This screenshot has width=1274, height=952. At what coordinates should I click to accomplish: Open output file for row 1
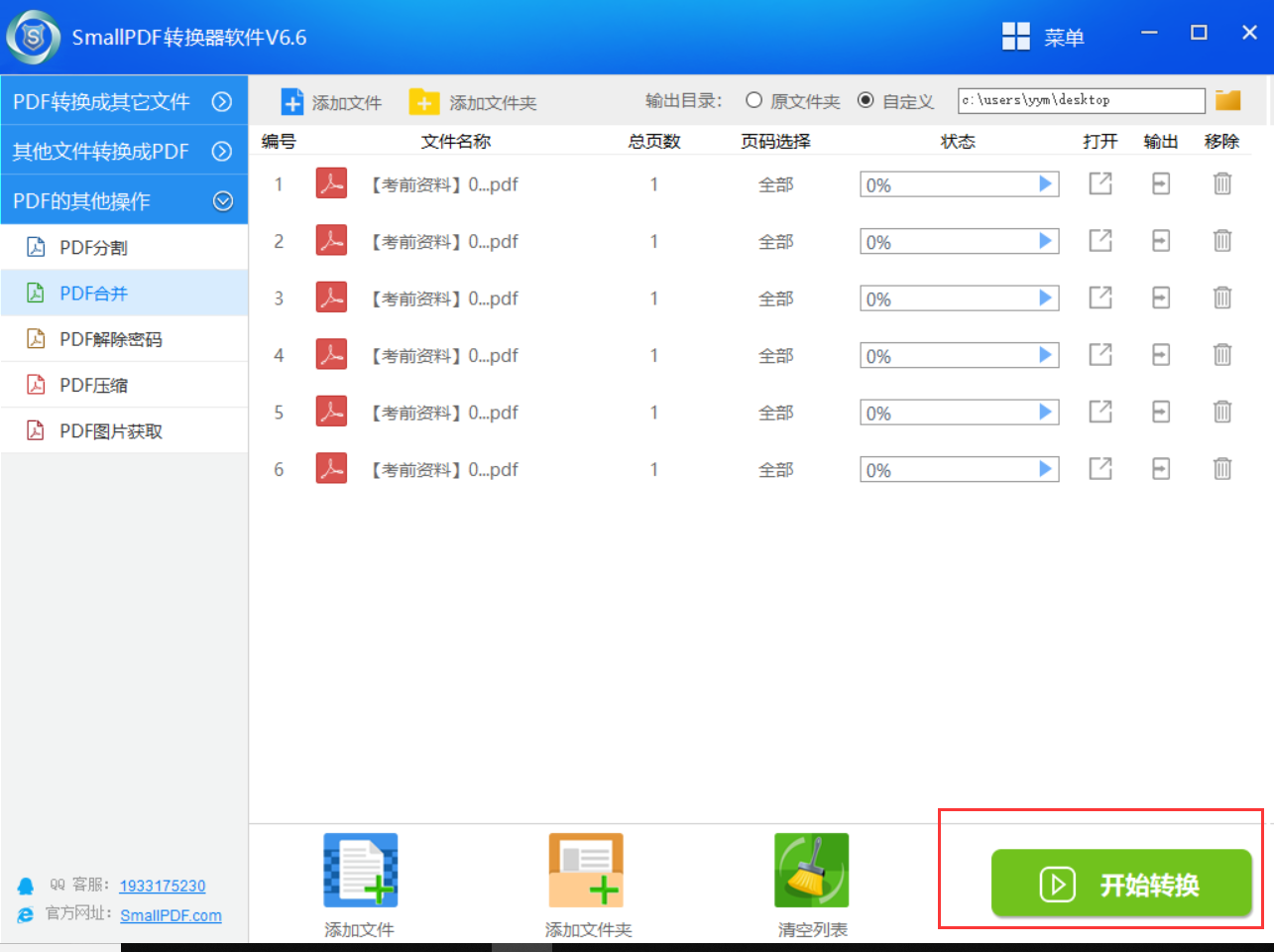coord(1100,183)
